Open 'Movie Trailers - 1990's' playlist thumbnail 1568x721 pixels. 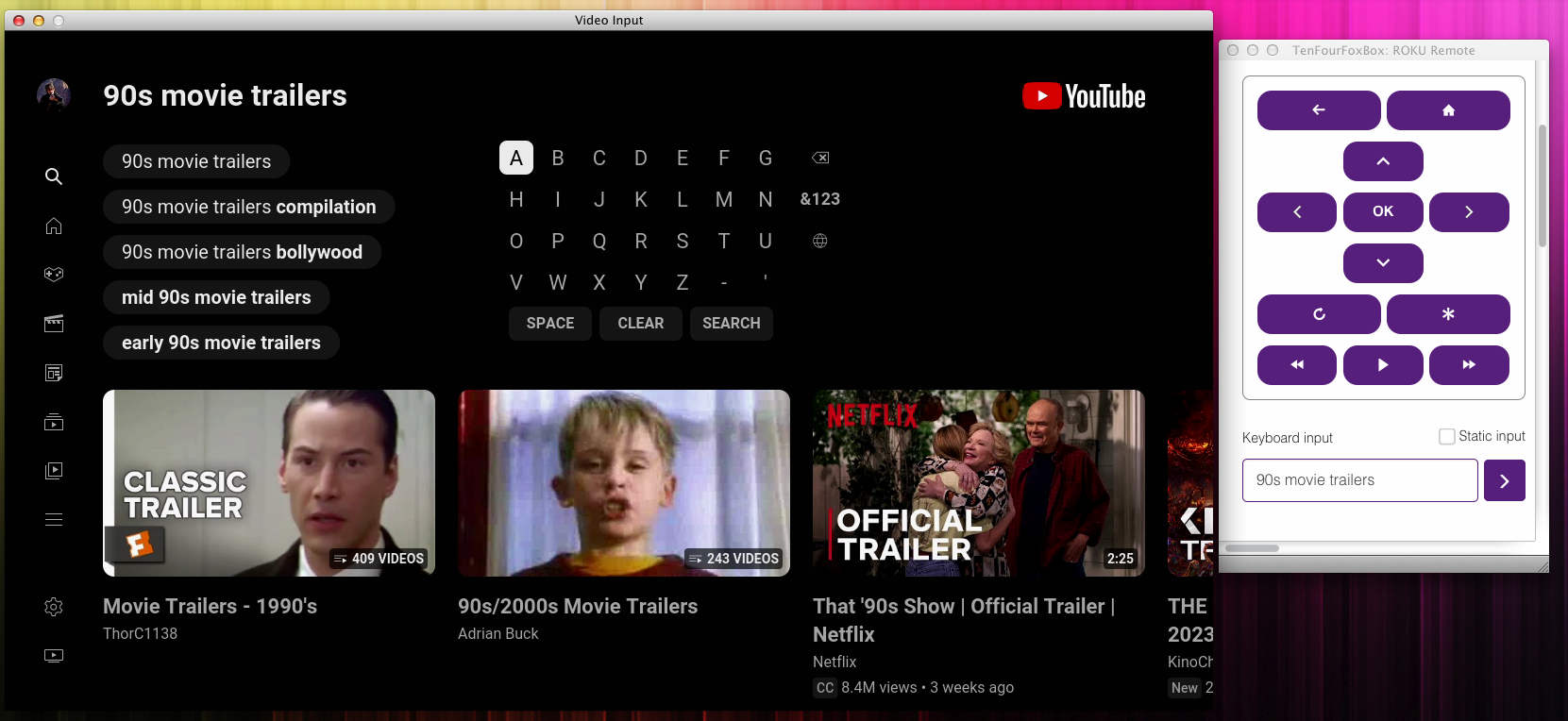click(x=269, y=483)
